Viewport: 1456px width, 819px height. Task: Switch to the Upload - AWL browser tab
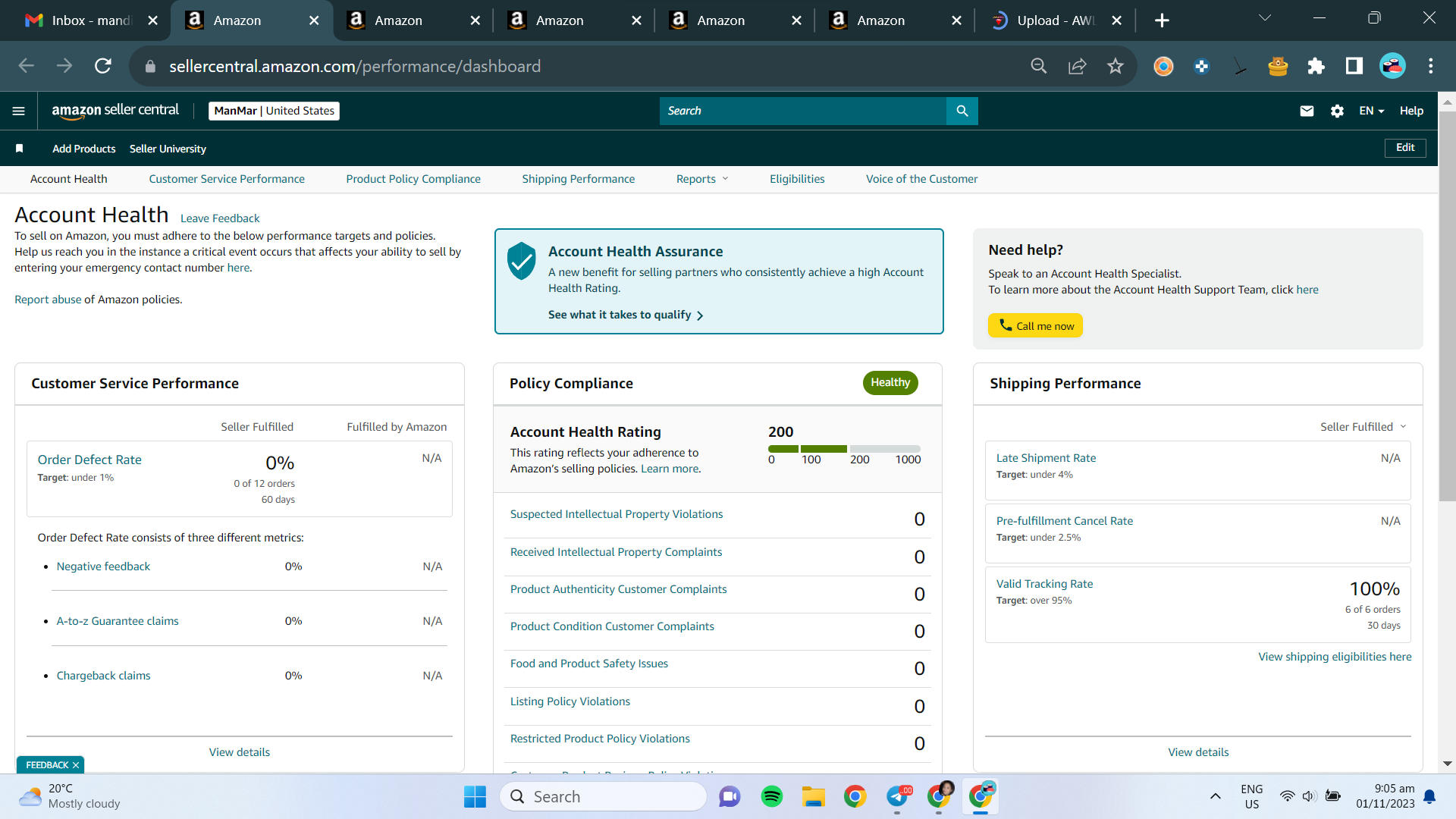tap(1056, 20)
